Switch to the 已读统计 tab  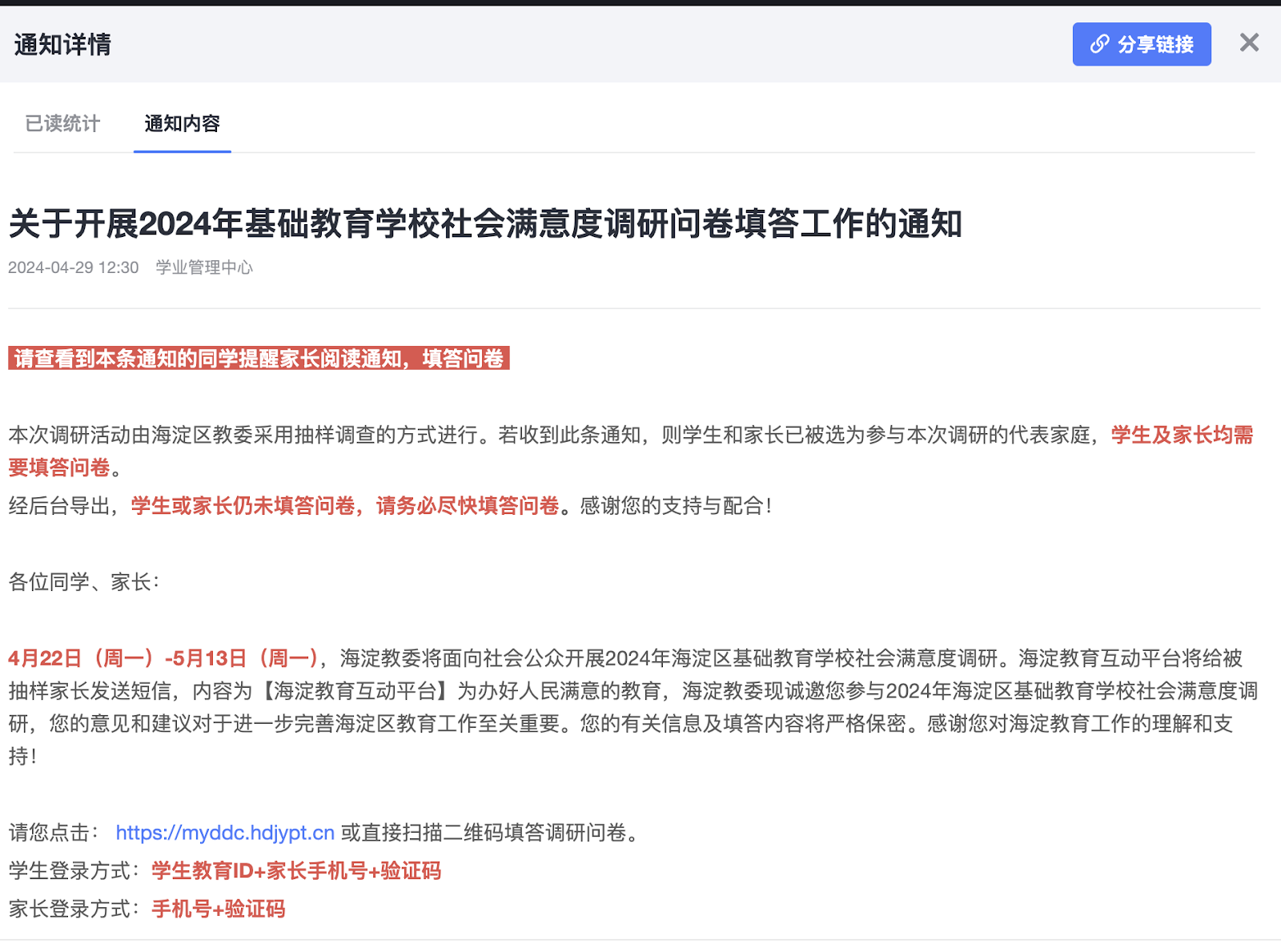tap(62, 123)
